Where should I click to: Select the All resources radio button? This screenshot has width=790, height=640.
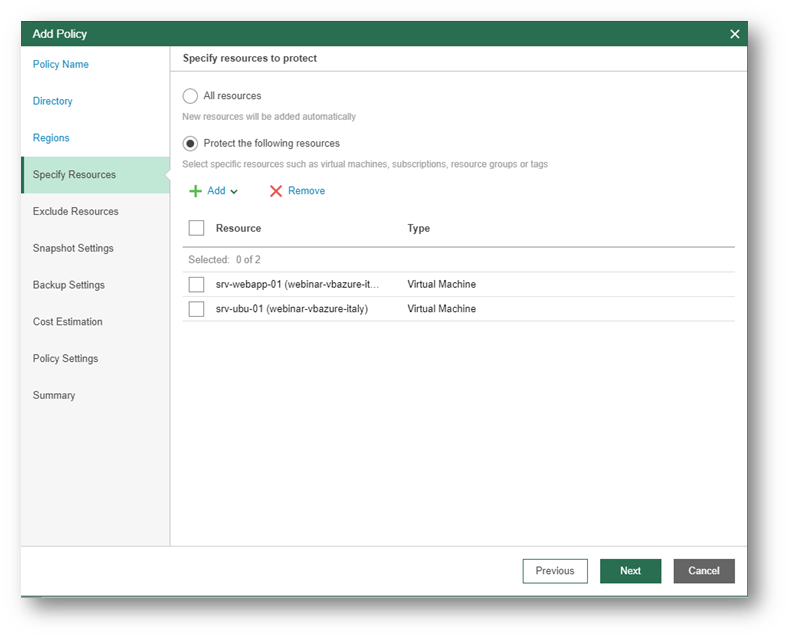pos(190,96)
